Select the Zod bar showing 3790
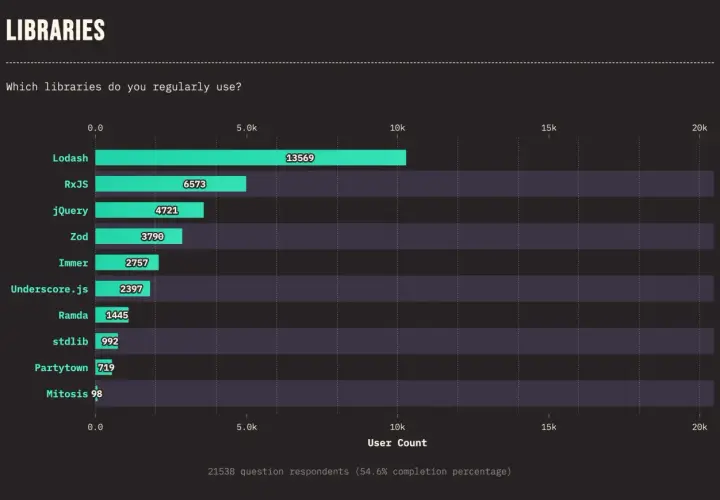720x500 pixels. [139, 236]
